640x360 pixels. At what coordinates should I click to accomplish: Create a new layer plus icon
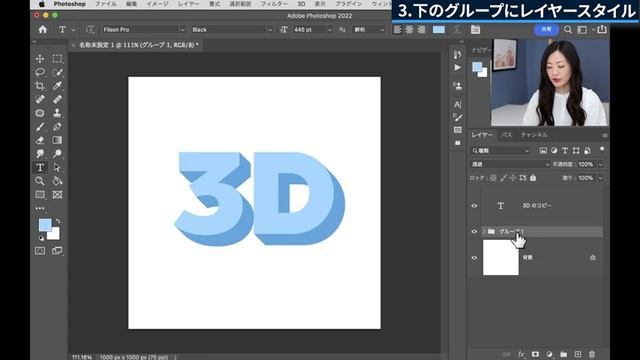click(x=578, y=354)
